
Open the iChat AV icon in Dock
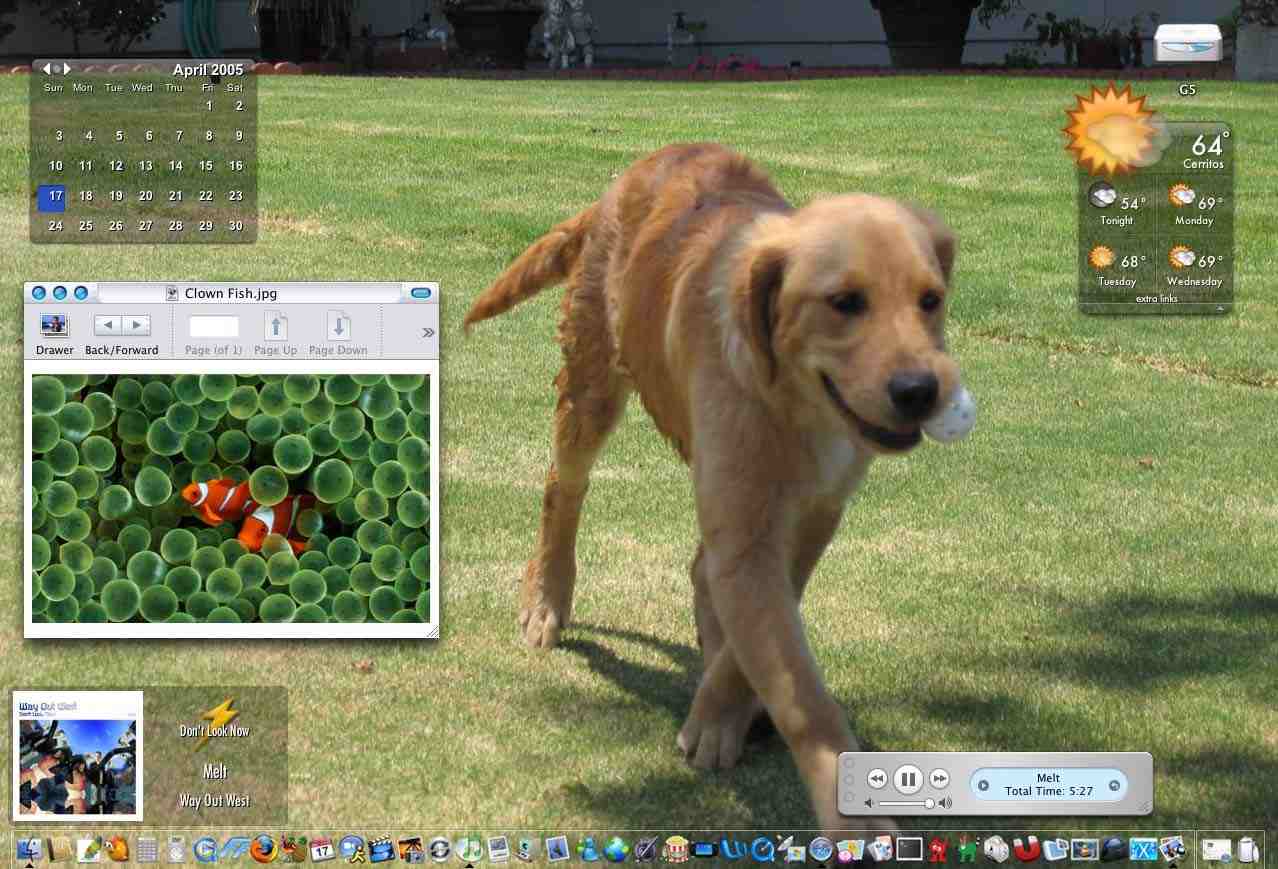351,850
